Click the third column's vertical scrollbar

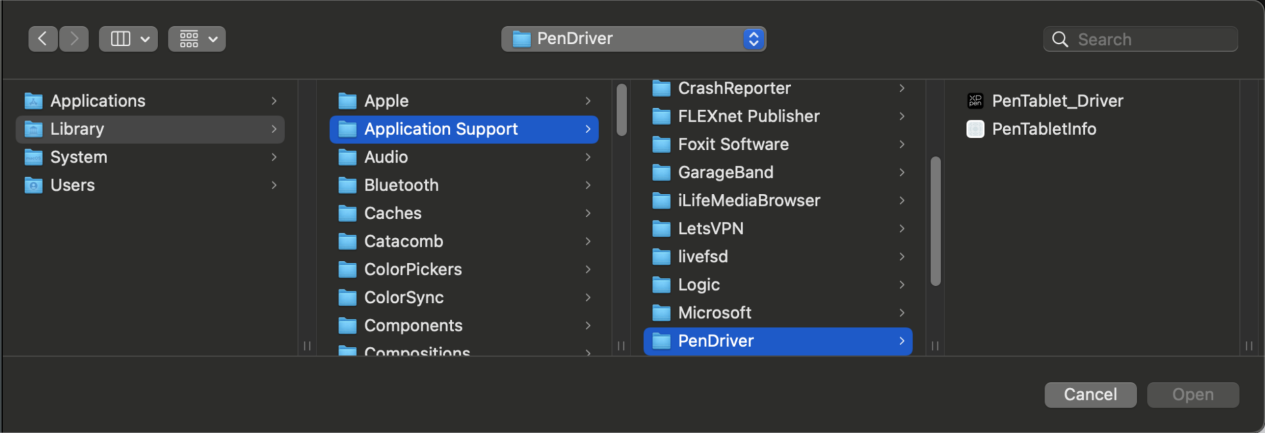pyautogui.click(x=935, y=220)
